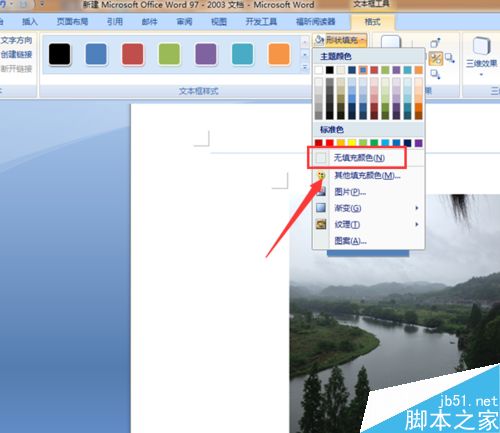Pick white theme color swatch
Image resolution: width=500 pixels, height=433 pixels.
[x=319, y=70]
